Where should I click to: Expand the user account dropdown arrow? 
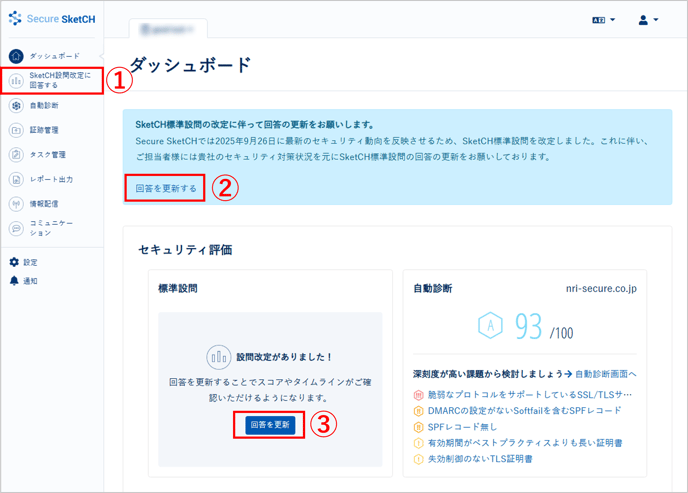[x=656, y=20]
